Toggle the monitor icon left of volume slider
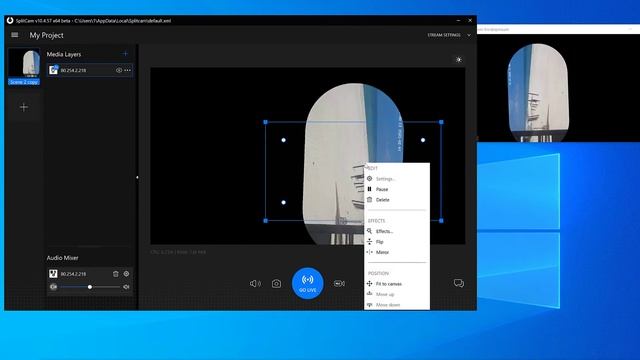The width and height of the screenshot is (640, 360). point(53,287)
